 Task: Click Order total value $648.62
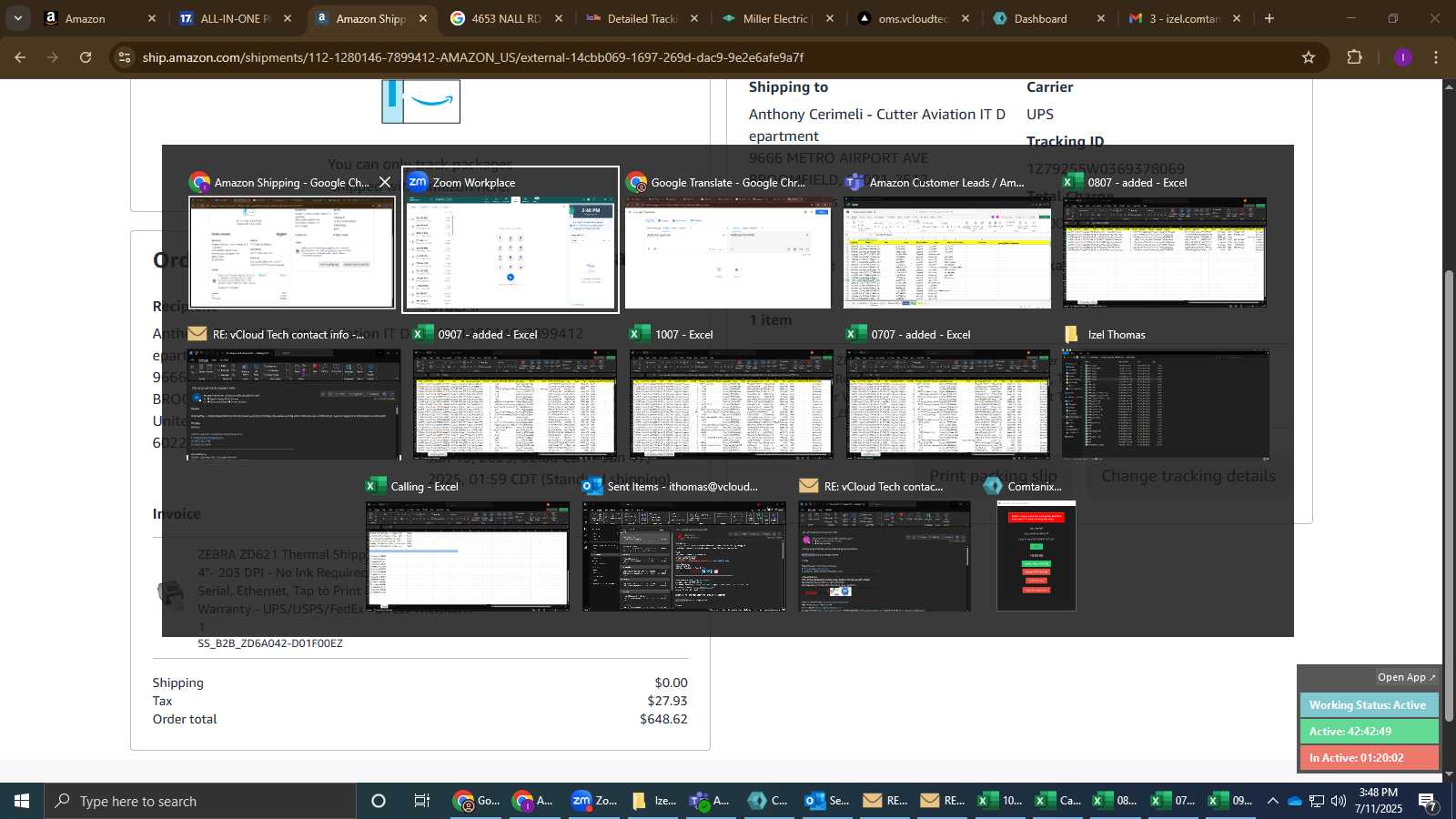click(x=663, y=719)
